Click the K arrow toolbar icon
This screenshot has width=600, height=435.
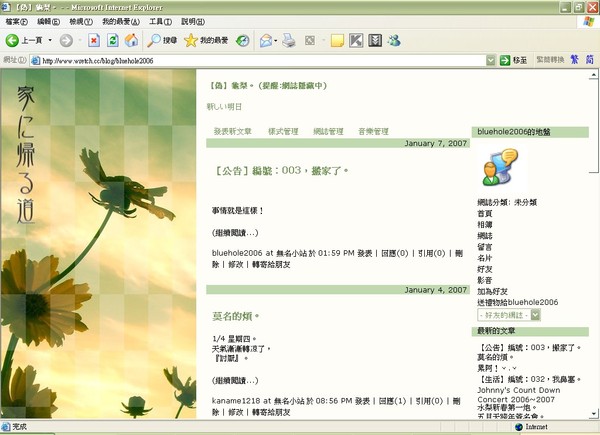[x=356, y=40]
